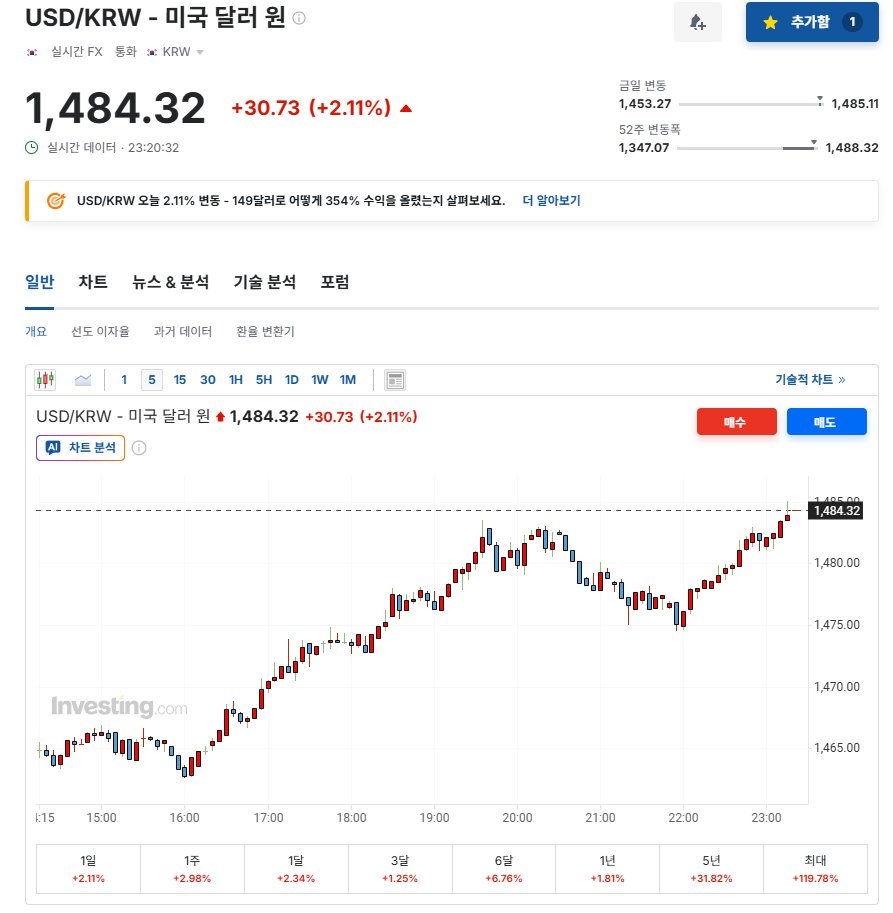This screenshot has width=893, height=913.
Task: Click the info icon beside USD/KRW title
Action: pos(299,18)
